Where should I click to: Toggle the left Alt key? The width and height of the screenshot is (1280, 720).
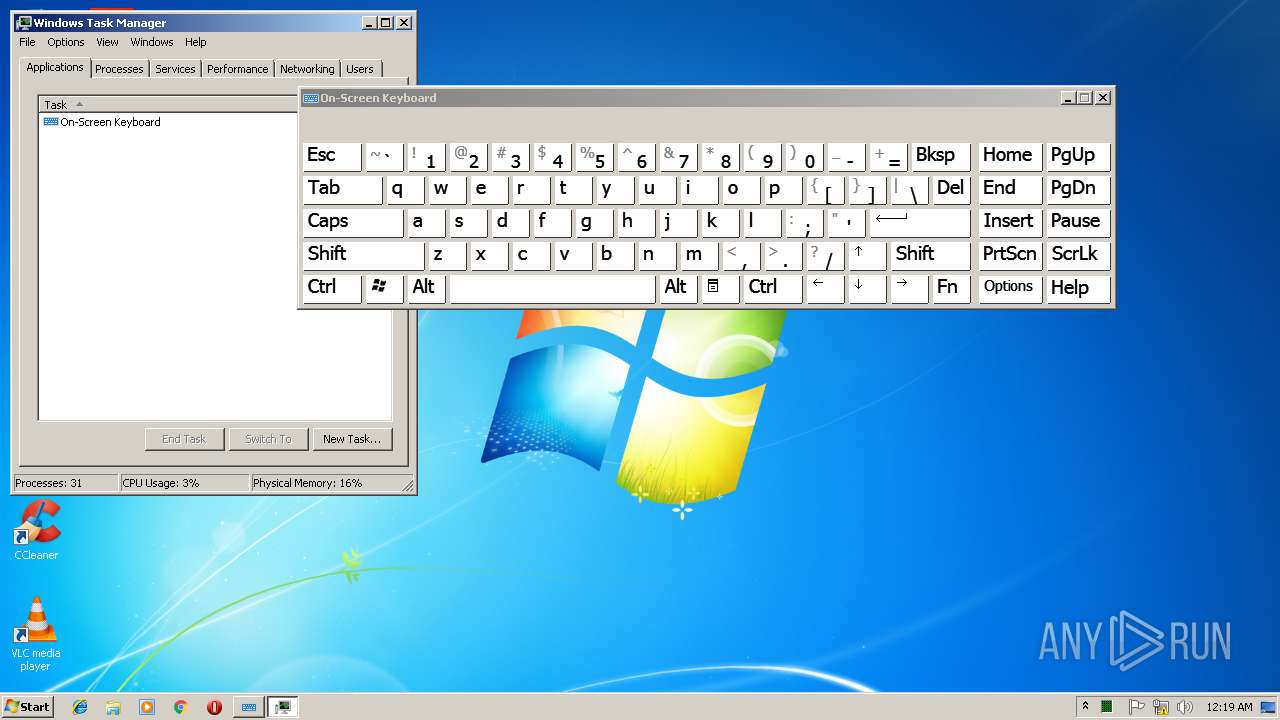tap(427, 288)
